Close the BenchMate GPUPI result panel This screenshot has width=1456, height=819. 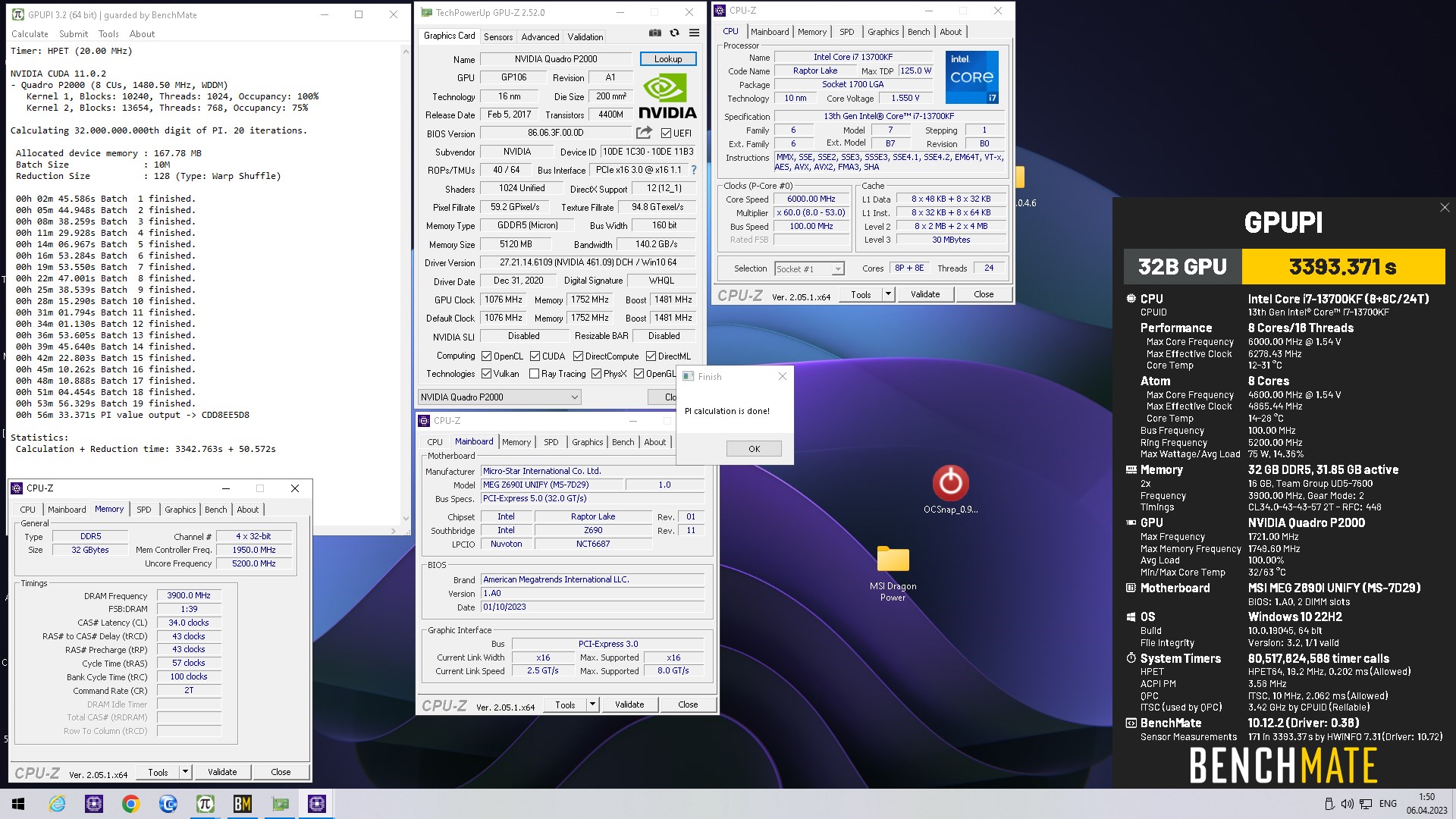1445,207
